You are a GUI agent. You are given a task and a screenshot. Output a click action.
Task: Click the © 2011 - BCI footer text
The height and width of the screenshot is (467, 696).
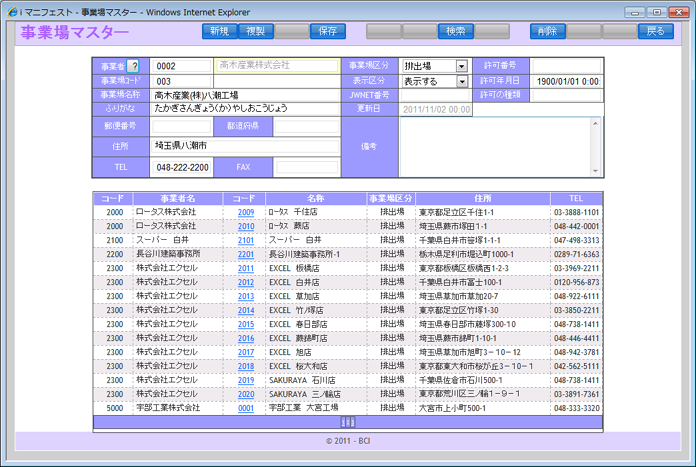tap(348, 441)
